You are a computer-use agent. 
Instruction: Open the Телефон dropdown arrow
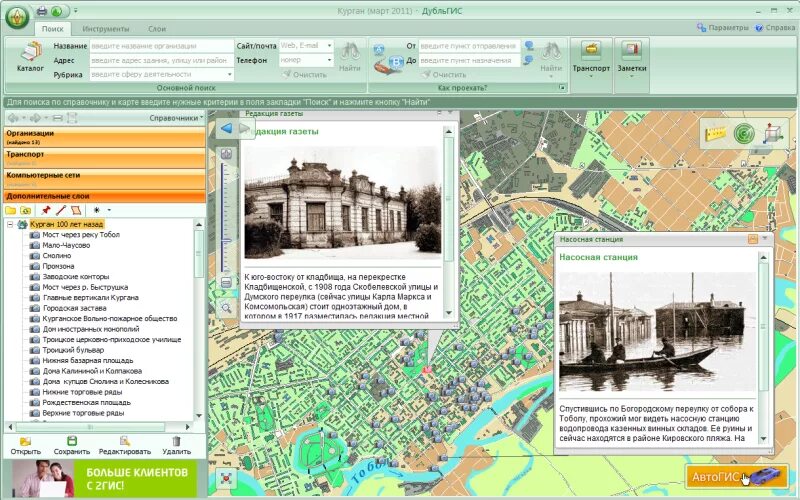click(x=330, y=60)
